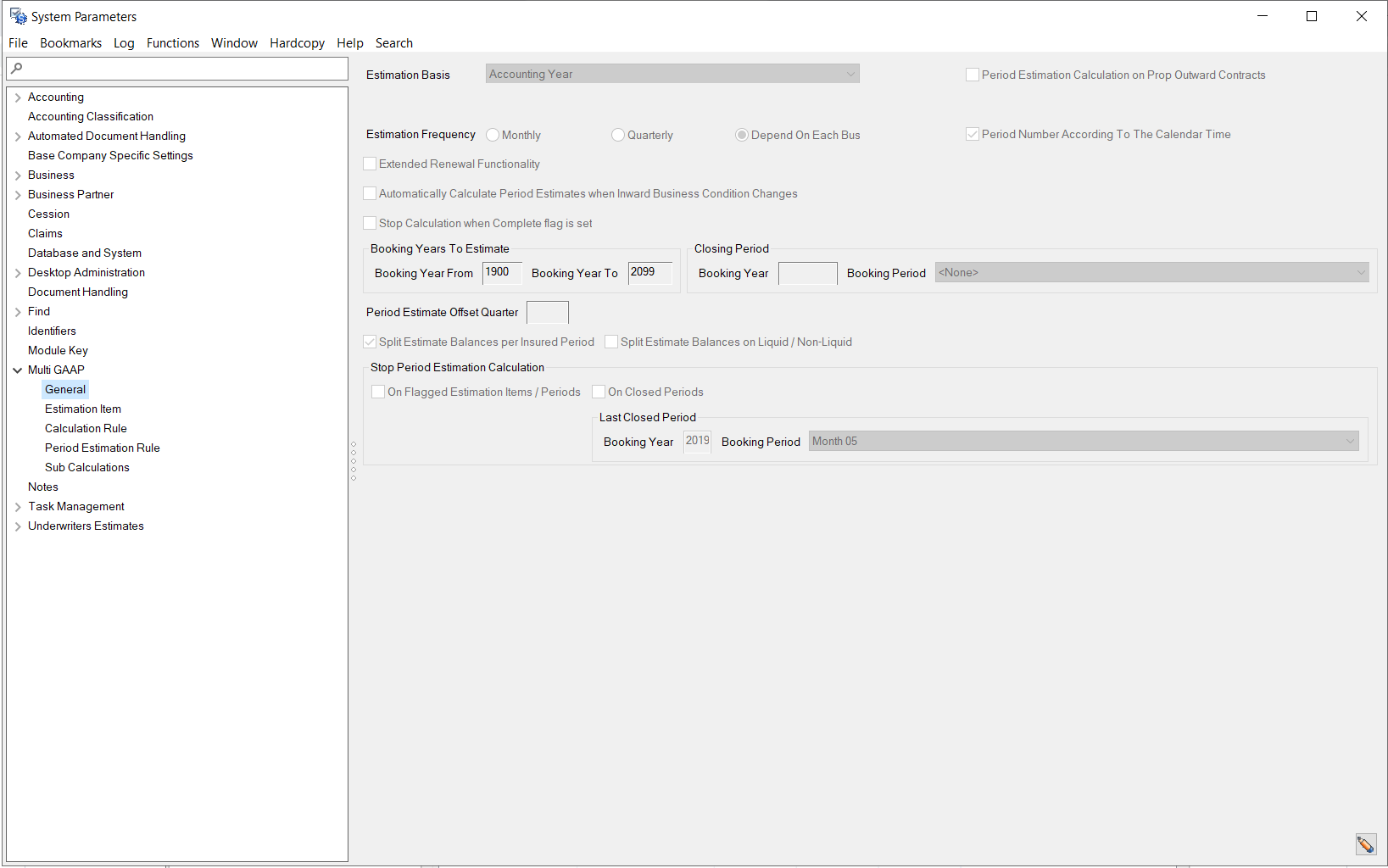Select the Quarterly radio button

click(618, 136)
